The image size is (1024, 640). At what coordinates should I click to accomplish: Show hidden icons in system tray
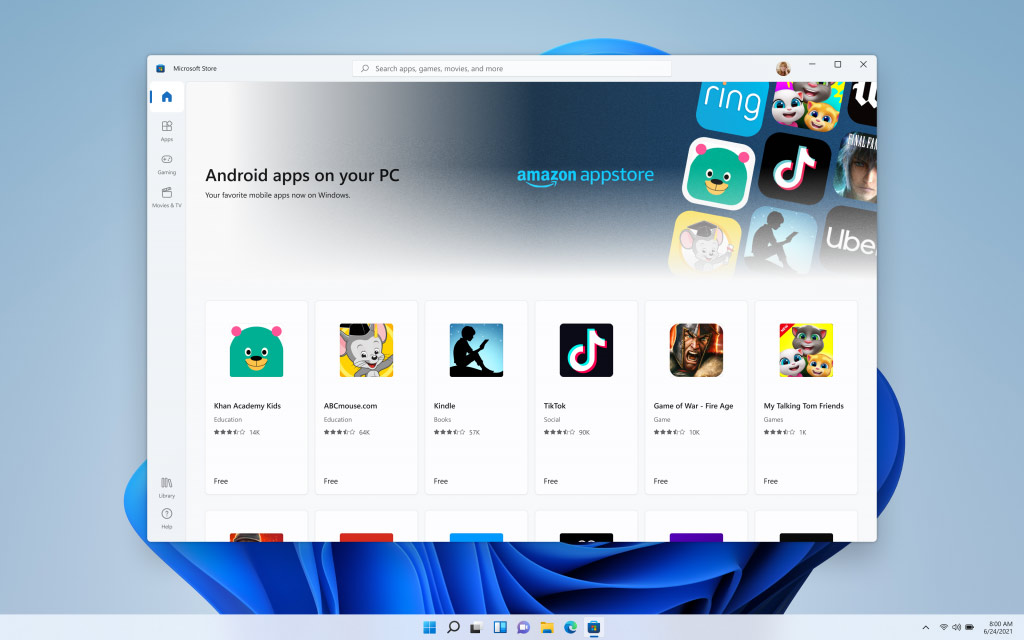925,628
